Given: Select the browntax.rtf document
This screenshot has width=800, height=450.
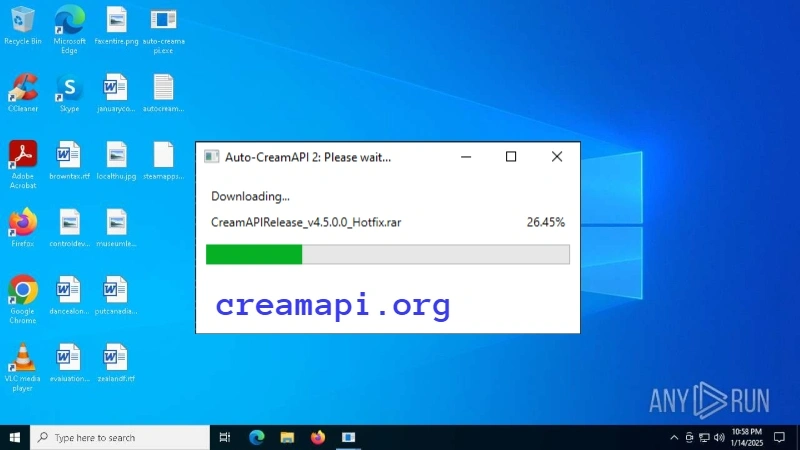Looking at the screenshot, I should (69, 160).
